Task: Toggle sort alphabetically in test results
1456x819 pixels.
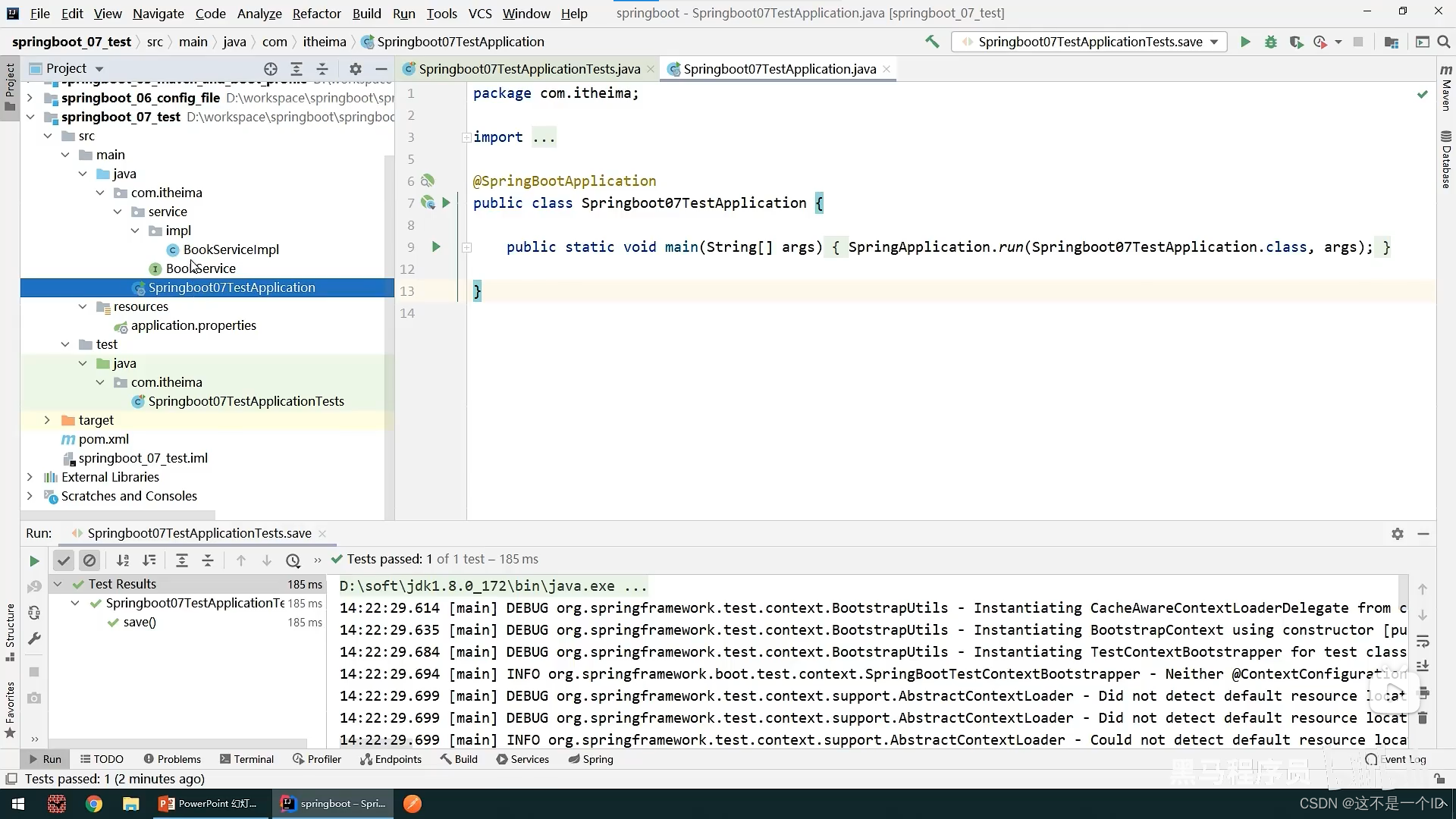Action: tap(123, 560)
